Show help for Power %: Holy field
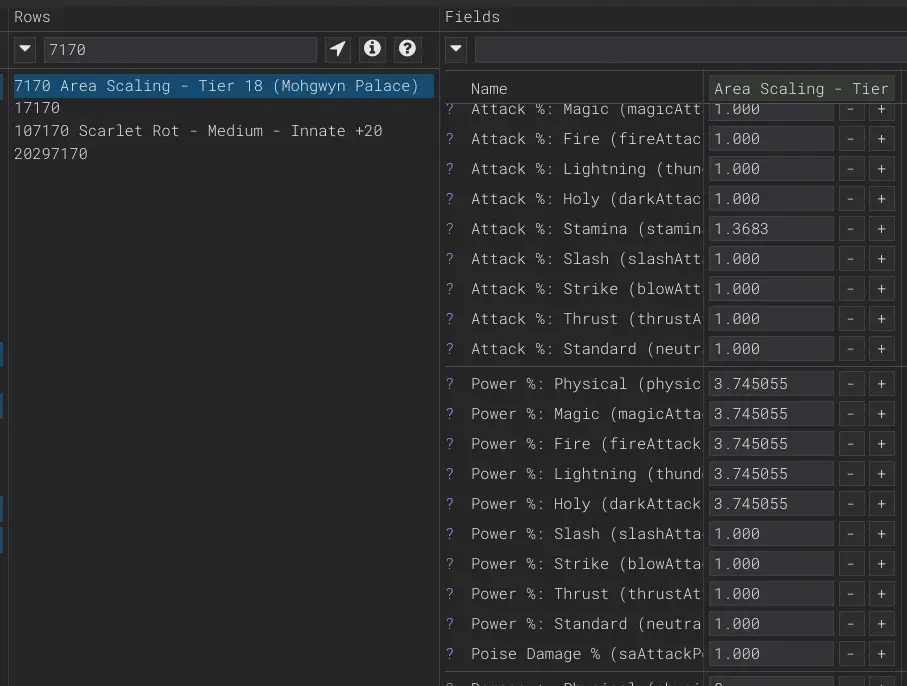This screenshot has height=686, width=907. (x=450, y=504)
